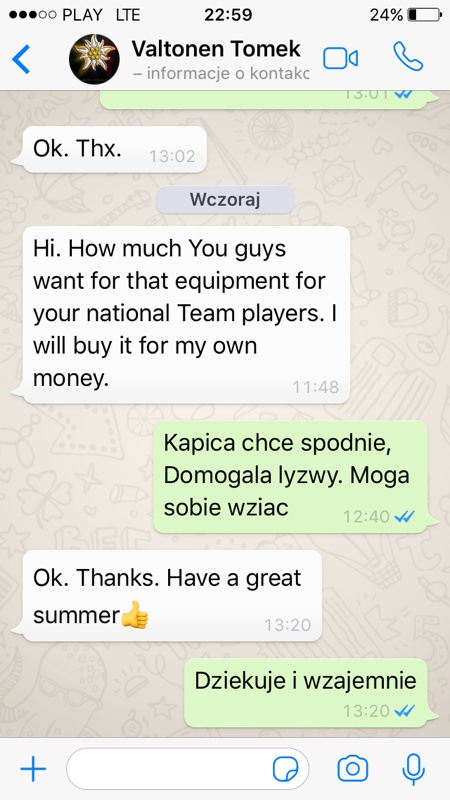This screenshot has height=800, width=450.
Task: Start a voice call via phone icon
Action: point(408,57)
